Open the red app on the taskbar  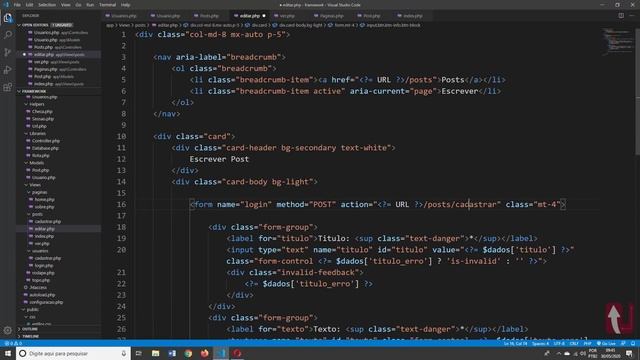237,353
